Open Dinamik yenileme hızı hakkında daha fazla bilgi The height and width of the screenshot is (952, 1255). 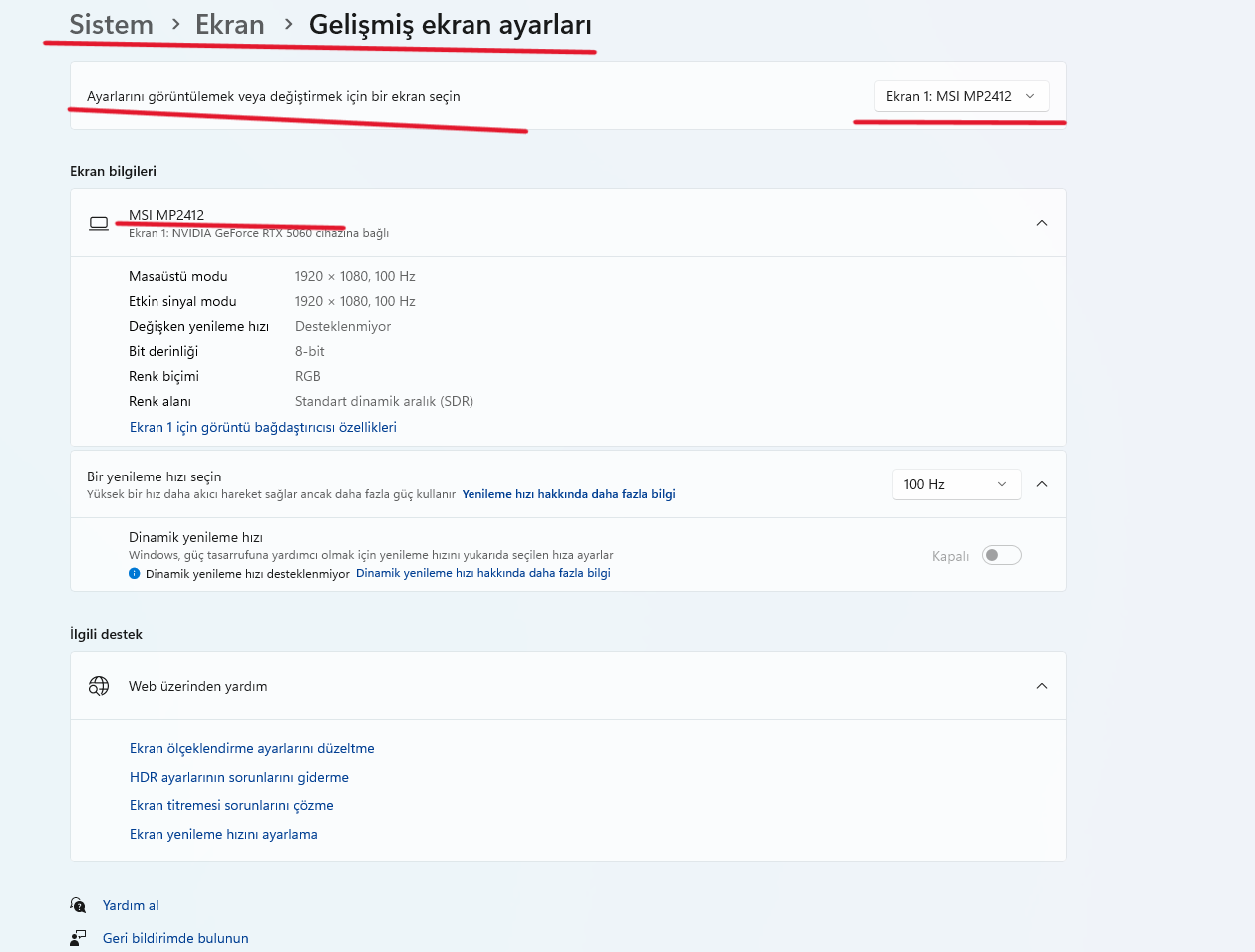pos(483,573)
